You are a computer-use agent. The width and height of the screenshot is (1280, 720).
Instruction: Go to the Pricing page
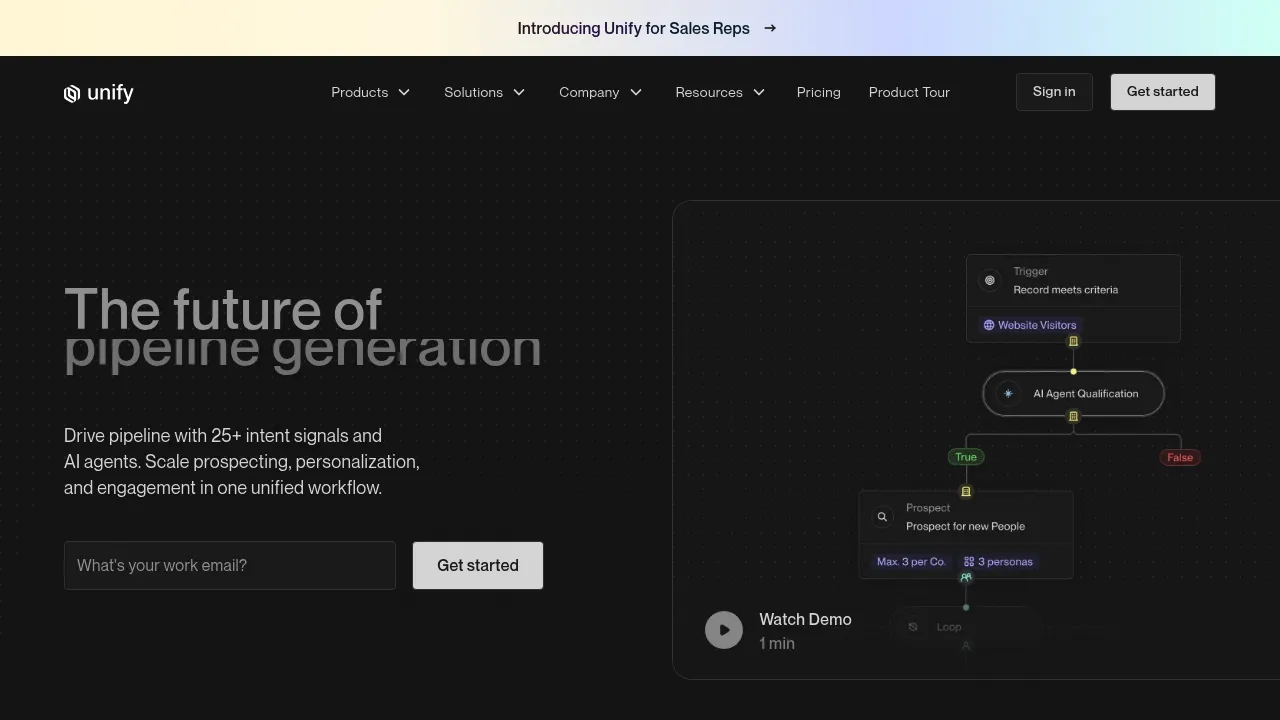818,92
